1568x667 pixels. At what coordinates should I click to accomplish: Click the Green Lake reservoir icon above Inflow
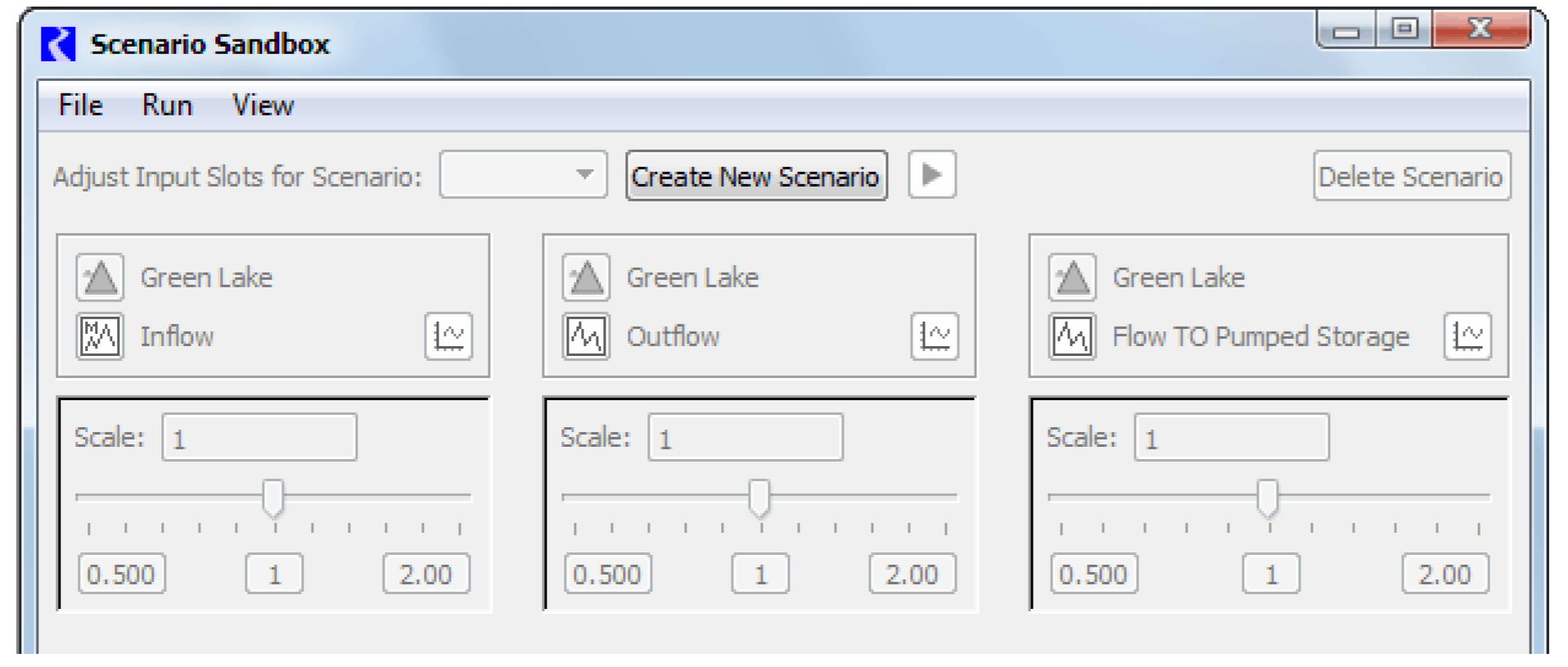[x=100, y=277]
